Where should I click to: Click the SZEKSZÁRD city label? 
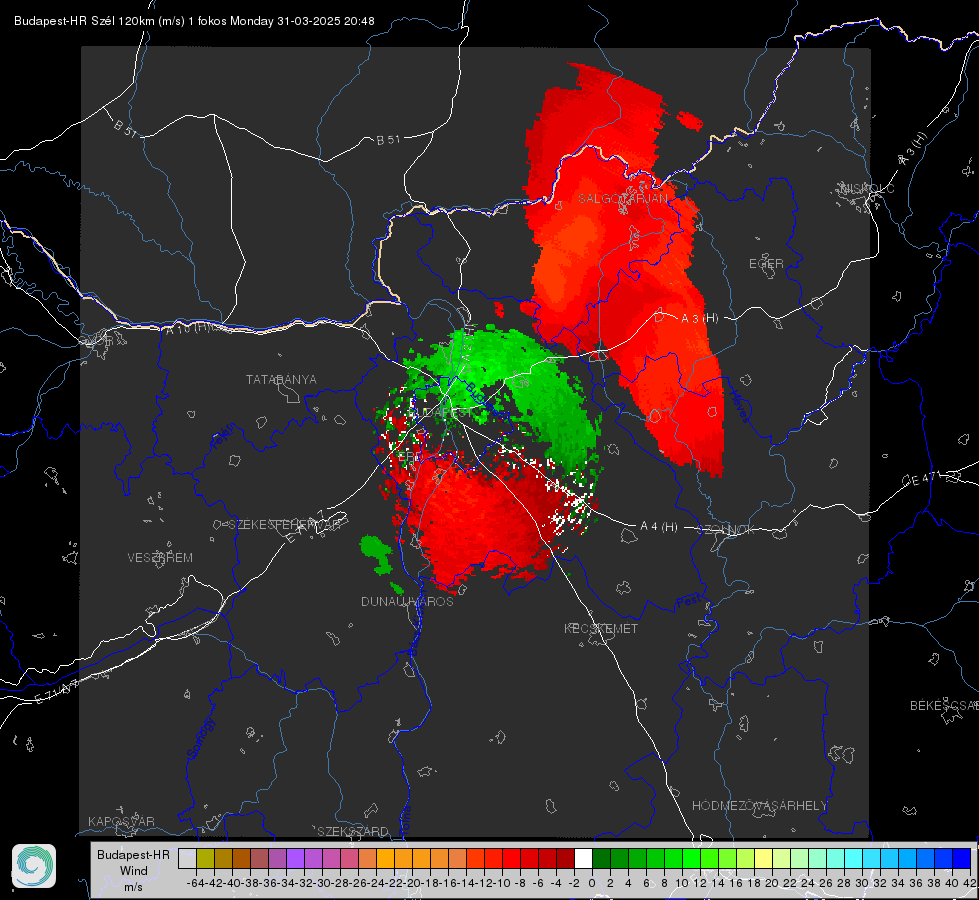(353, 831)
